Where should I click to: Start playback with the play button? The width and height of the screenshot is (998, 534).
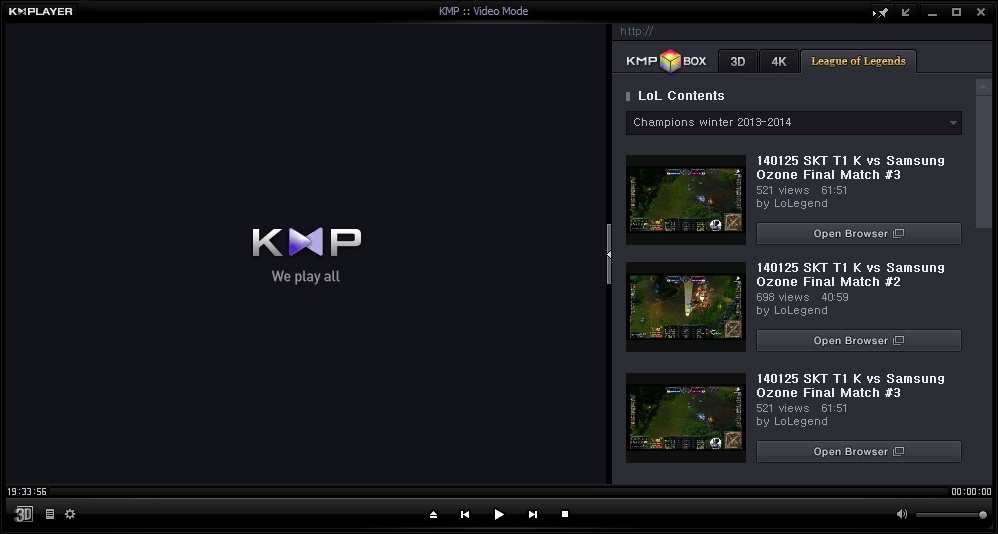tap(499, 514)
